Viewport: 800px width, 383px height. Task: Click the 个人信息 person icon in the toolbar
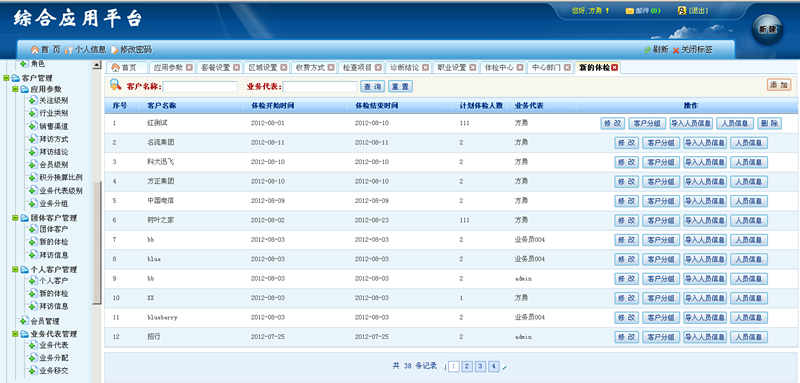tap(69, 49)
